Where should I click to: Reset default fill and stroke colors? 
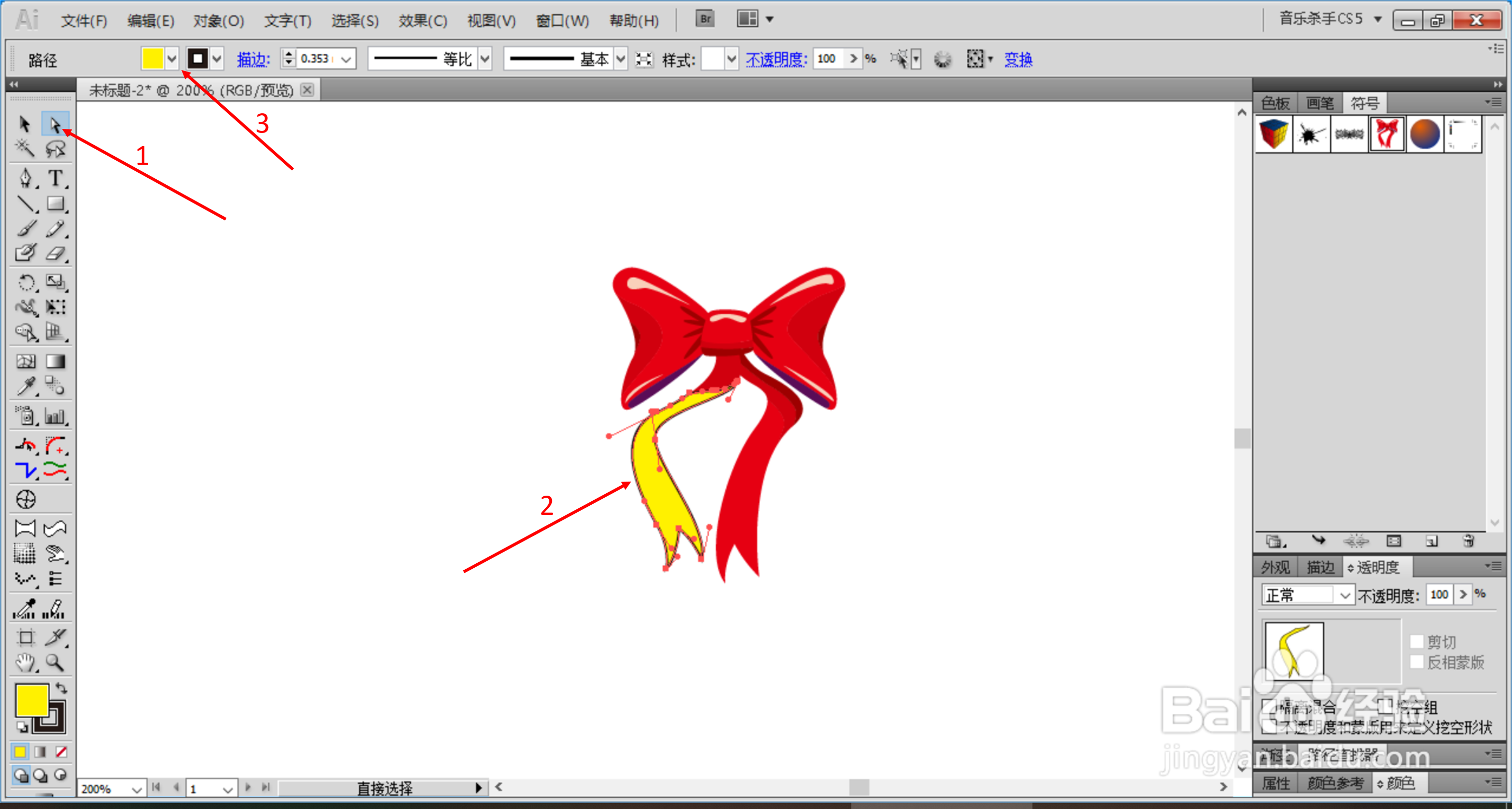[22, 727]
